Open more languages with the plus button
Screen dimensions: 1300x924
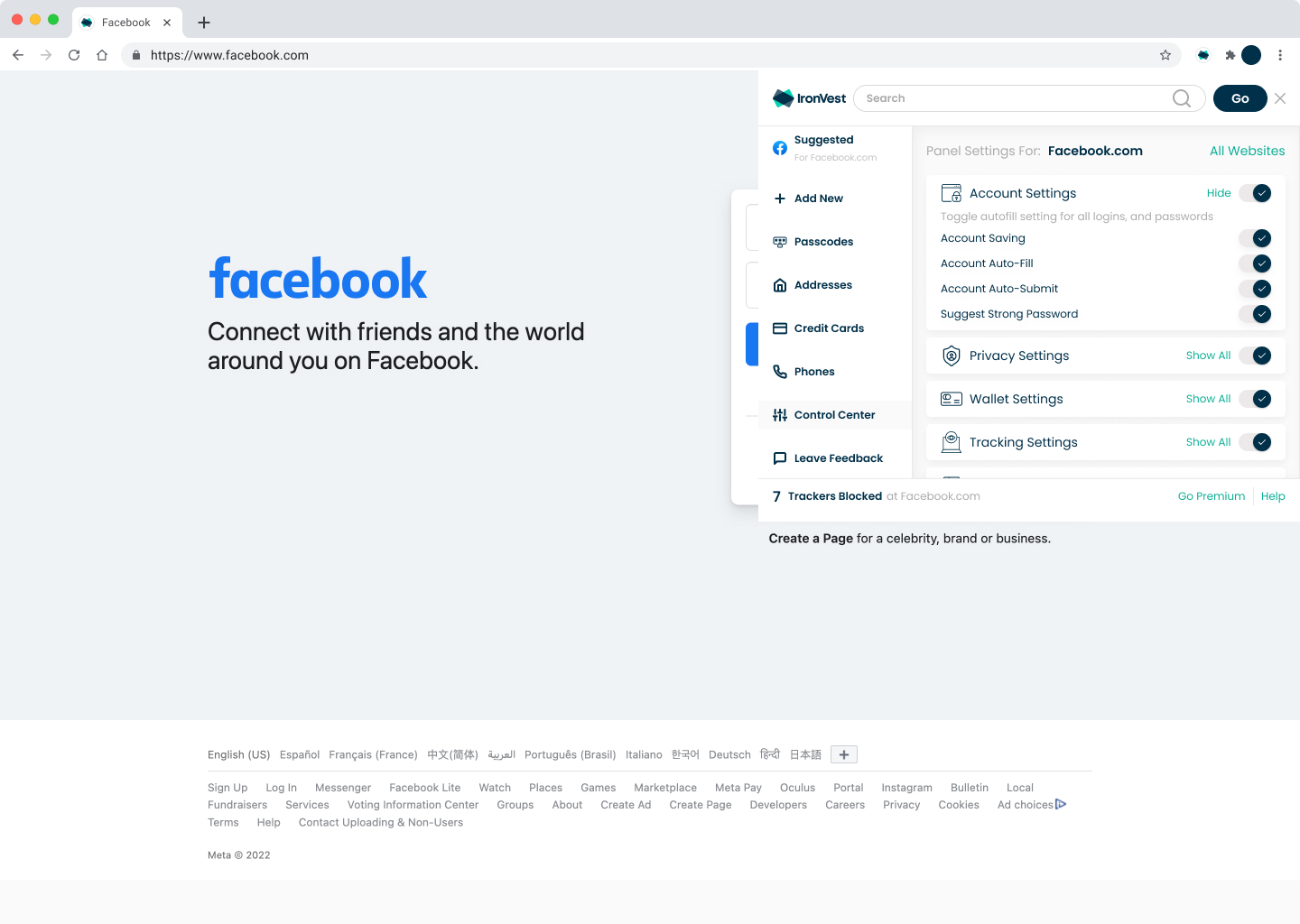coord(844,754)
